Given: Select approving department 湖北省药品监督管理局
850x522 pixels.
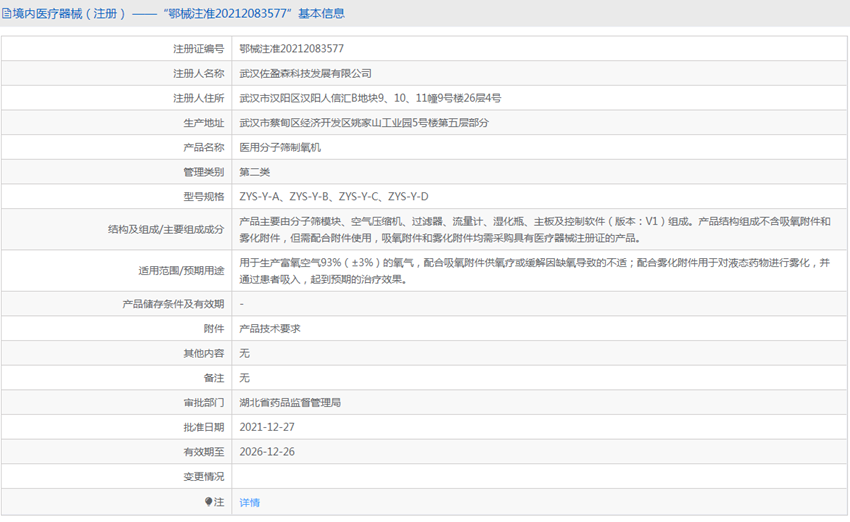Looking at the screenshot, I should pos(290,403).
